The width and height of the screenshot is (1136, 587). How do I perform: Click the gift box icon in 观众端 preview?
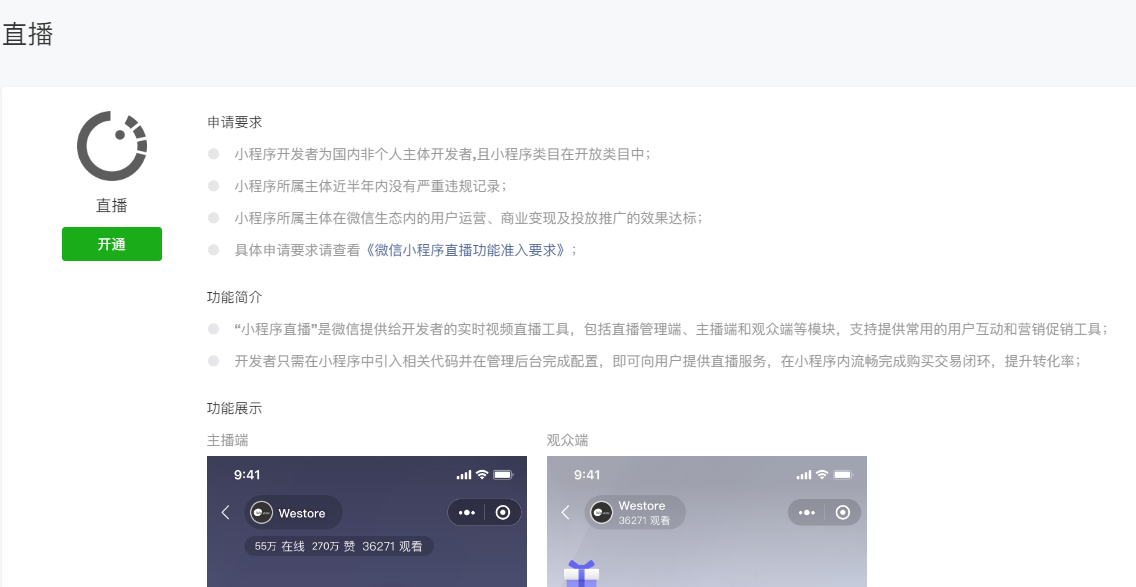coord(581,573)
